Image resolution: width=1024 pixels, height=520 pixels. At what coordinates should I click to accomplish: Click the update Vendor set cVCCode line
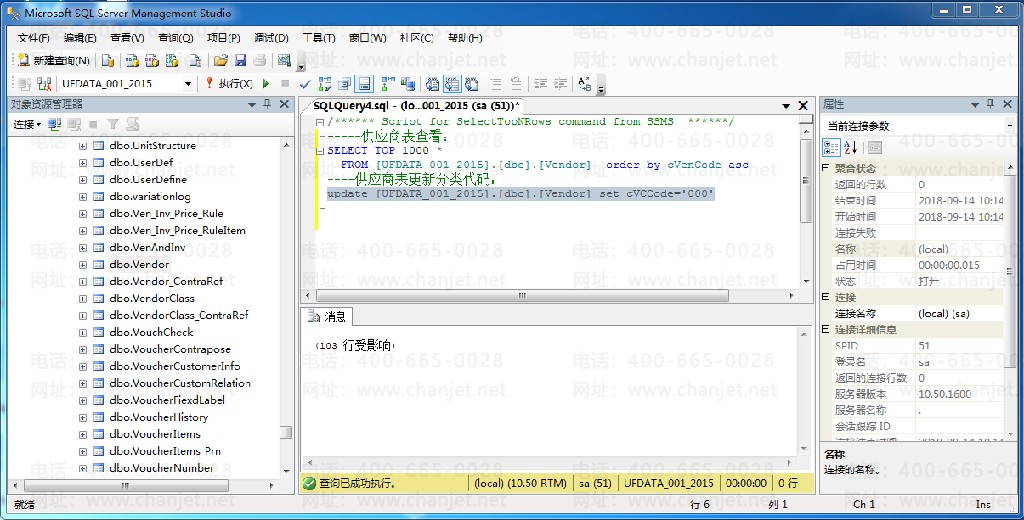tap(520, 194)
